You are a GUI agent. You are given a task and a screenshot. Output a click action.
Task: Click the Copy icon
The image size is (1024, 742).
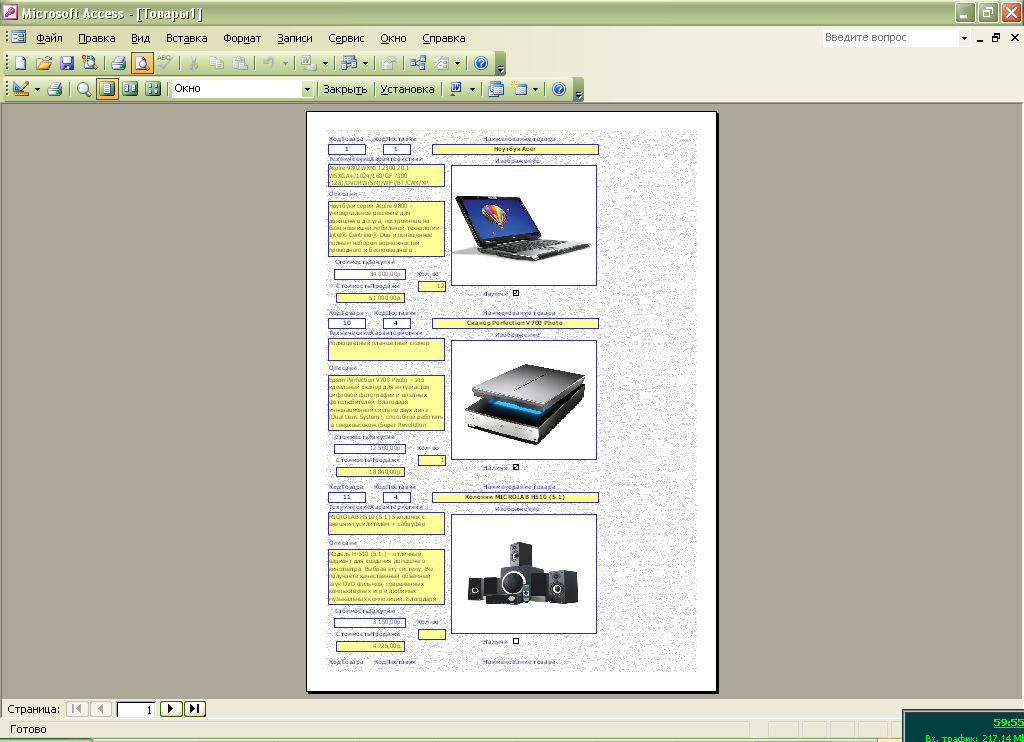point(217,63)
